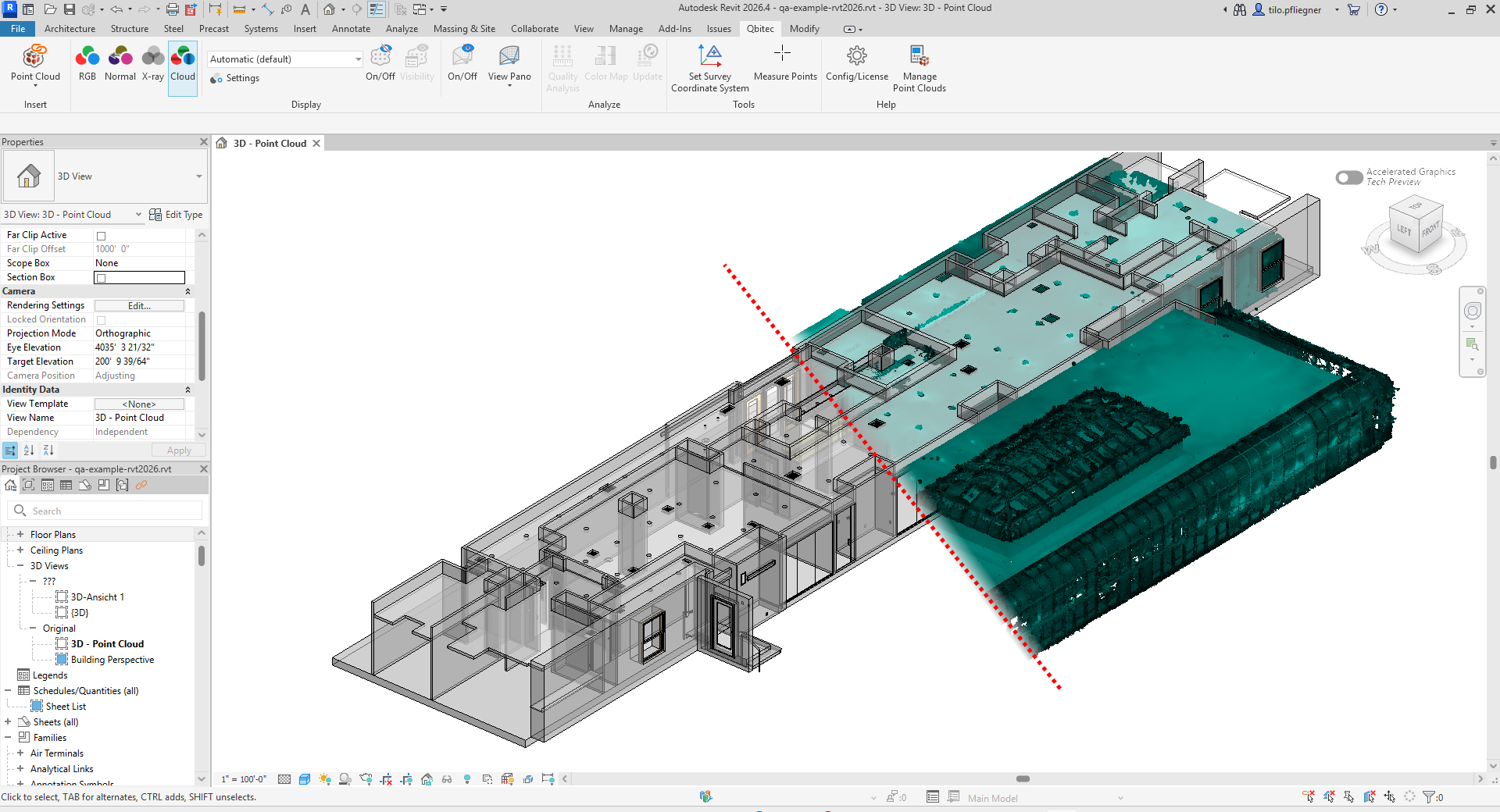This screenshot has height=812, width=1500.
Task: Select the Cloud display mode
Action: coord(183,69)
